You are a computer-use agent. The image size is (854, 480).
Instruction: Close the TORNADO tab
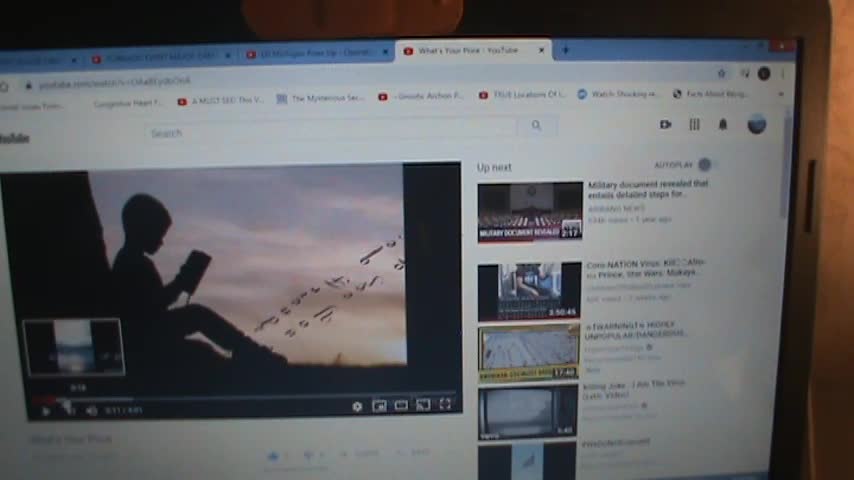pyautogui.click(x=228, y=55)
